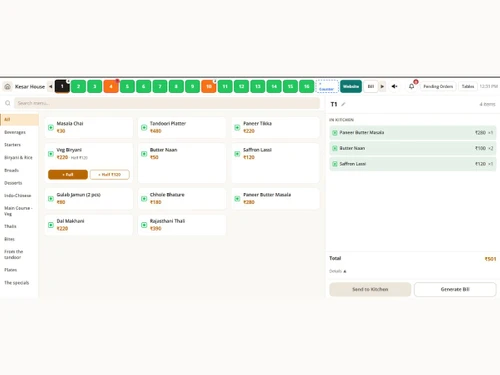Click the Total amount ₹501
This screenshot has height=375, width=500.
pos(490,259)
